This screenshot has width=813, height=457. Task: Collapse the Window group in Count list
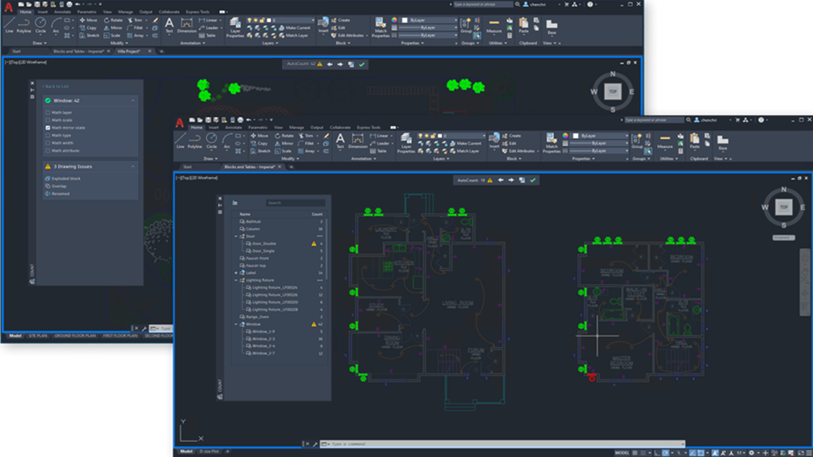pyautogui.click(x=236, y=324)
